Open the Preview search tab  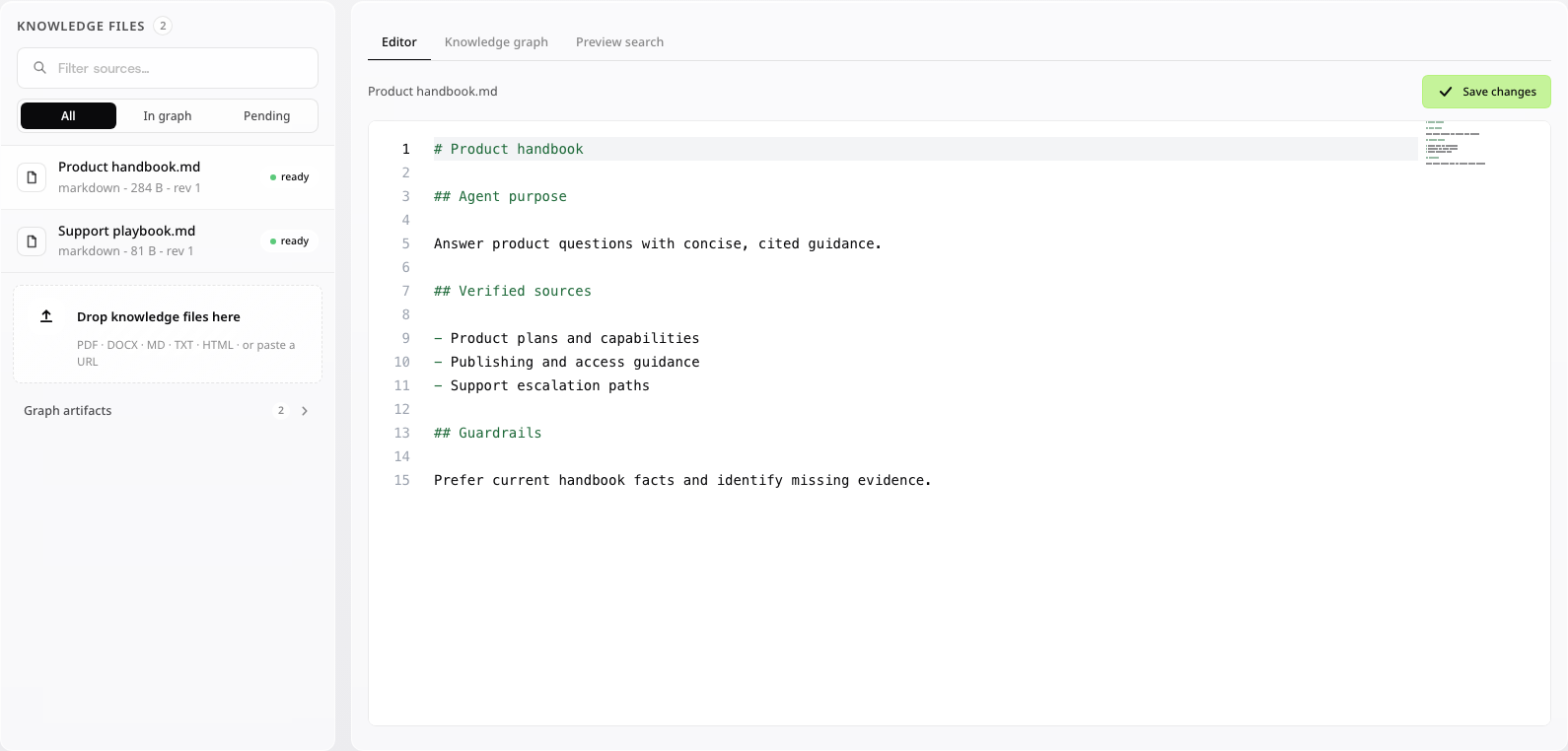[x=619, y=41]
